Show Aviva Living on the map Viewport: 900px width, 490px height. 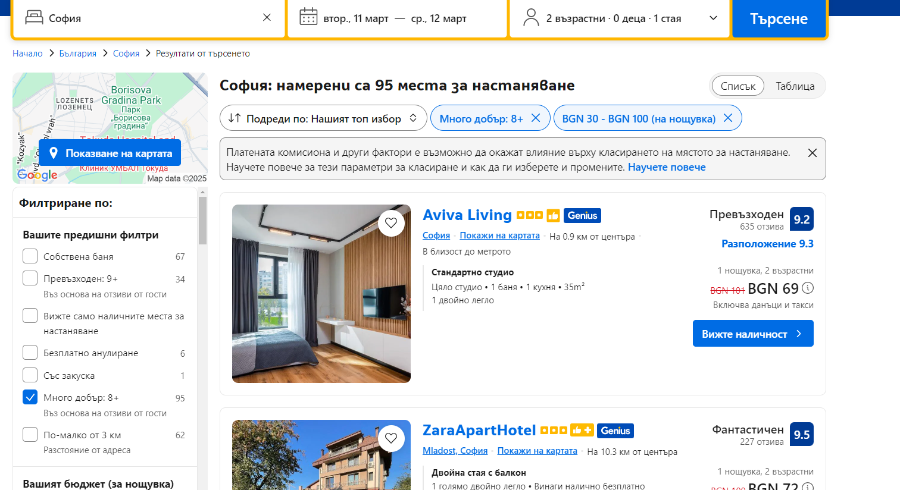(499, 235)
